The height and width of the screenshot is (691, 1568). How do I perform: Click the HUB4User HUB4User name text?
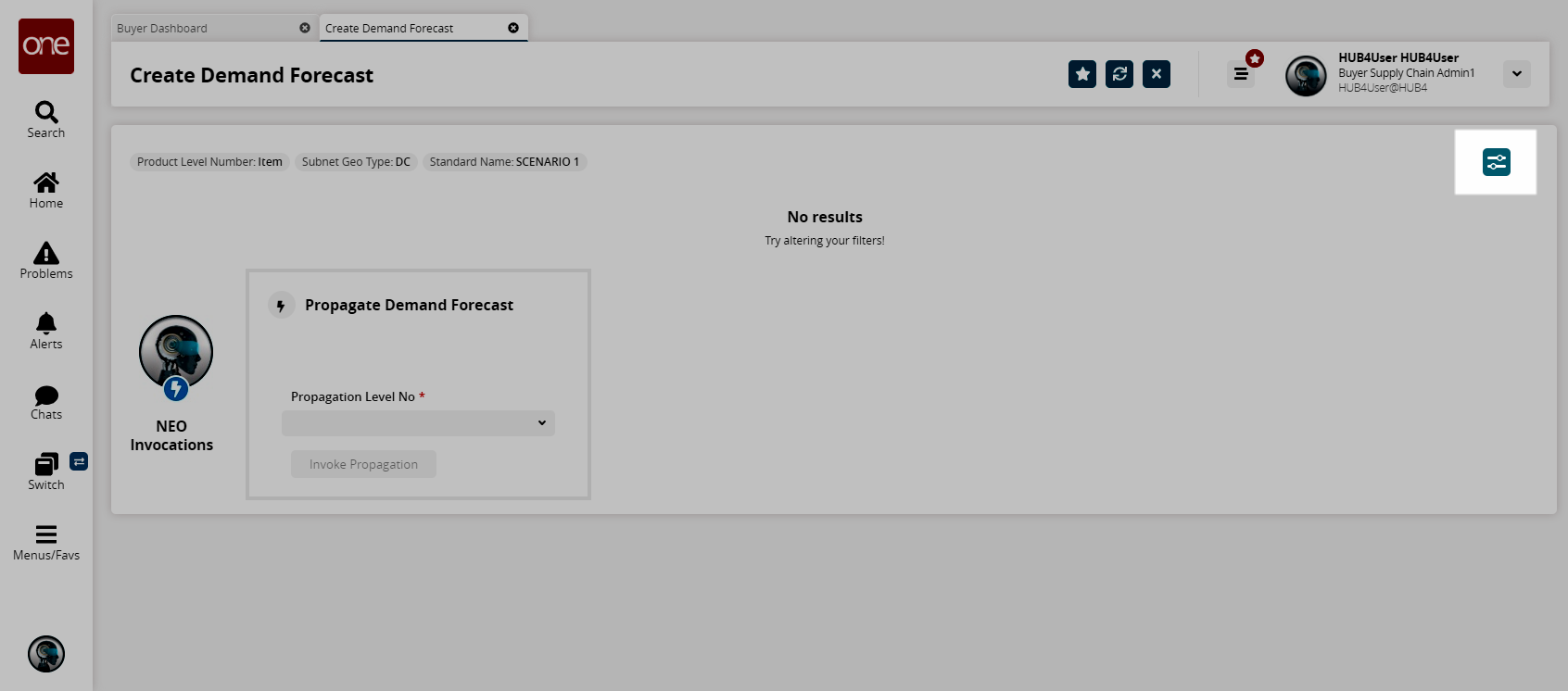[x=1398, y=57]
